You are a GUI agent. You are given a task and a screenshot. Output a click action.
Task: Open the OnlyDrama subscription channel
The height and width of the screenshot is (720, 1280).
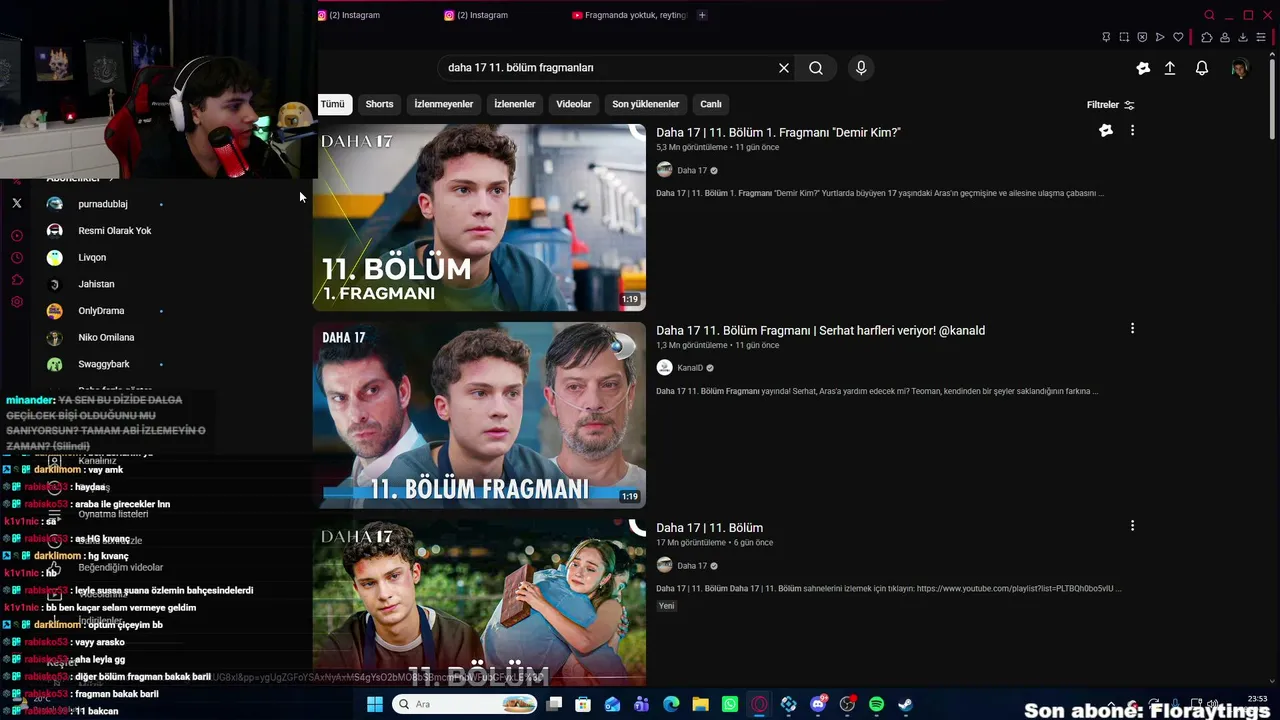[101, 311]
